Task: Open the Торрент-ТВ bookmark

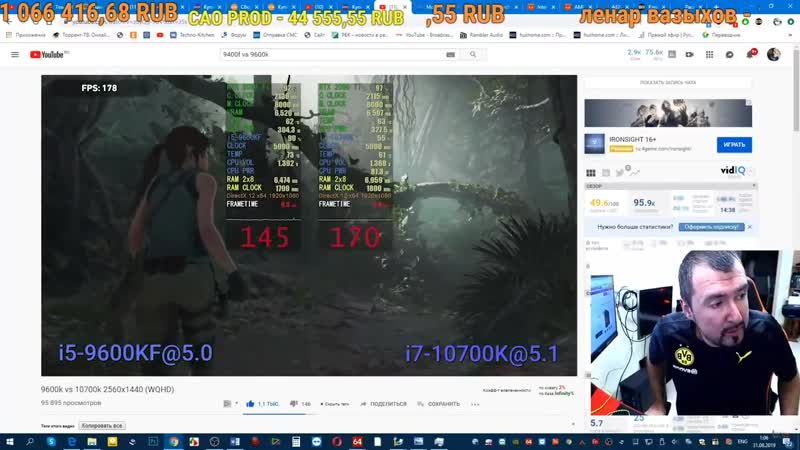Action: (82, 35)
